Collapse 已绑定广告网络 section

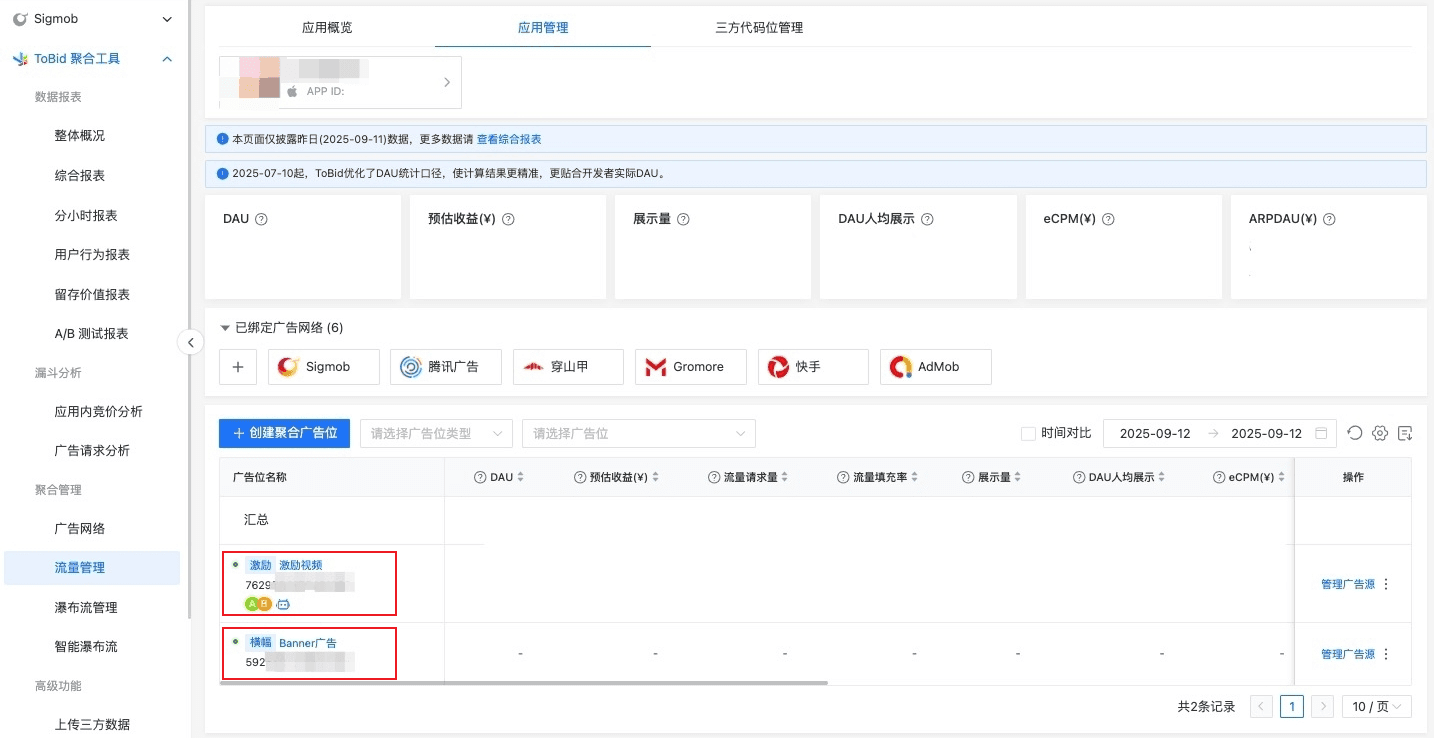point(225,328)
